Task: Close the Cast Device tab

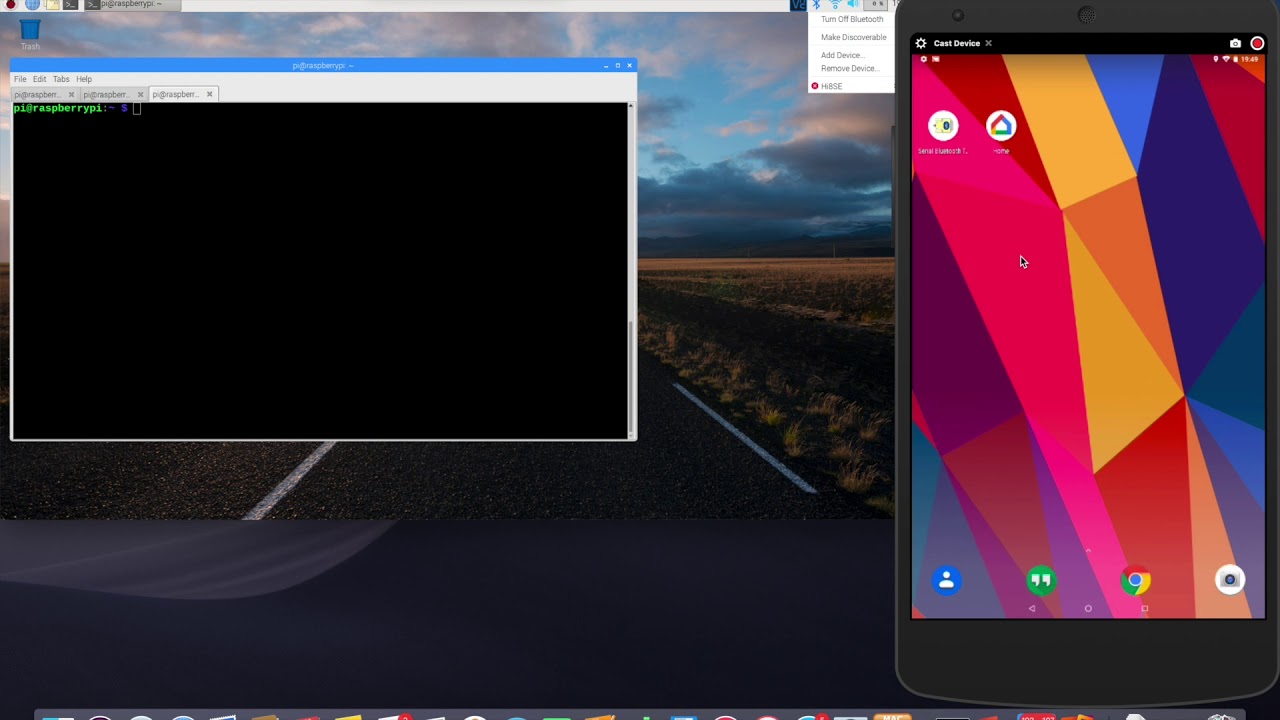Action: click(x=988, y=43)
